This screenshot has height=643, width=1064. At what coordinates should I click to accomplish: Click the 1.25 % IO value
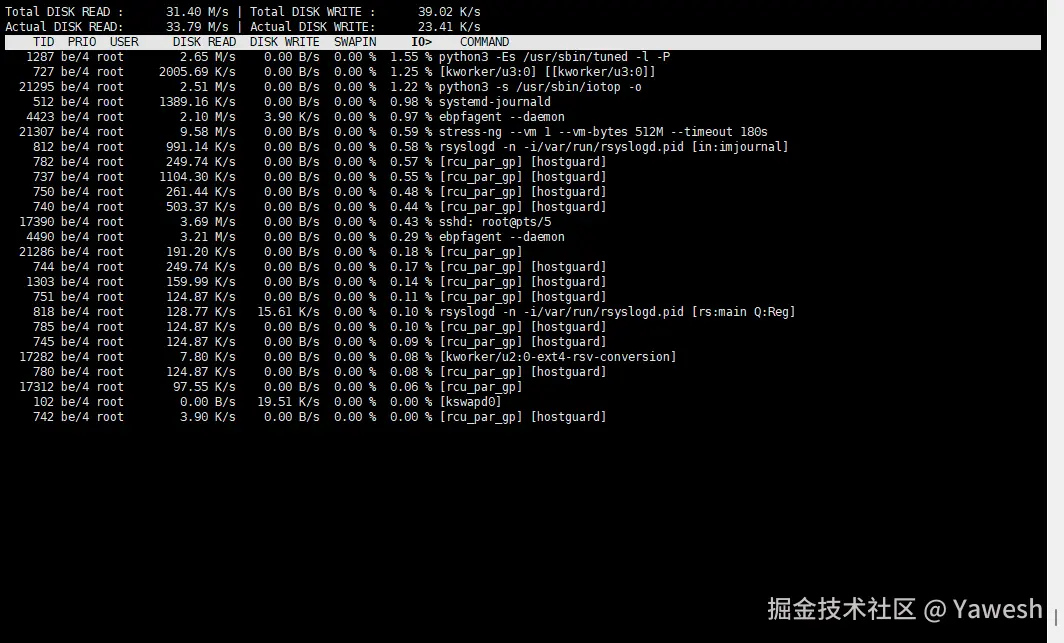411,72
